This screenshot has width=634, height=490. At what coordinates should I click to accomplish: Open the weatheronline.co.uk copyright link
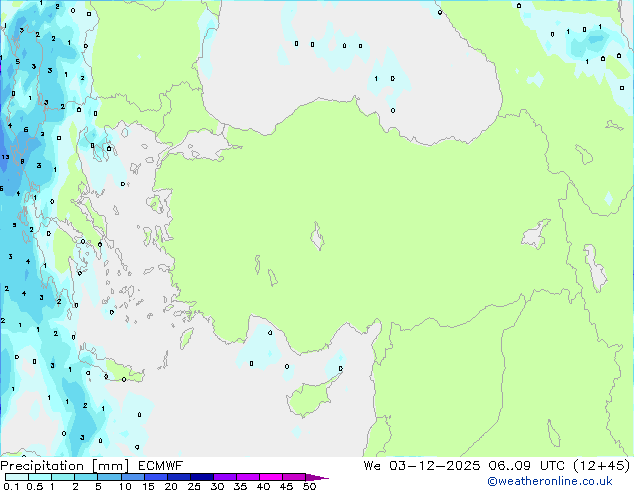tap(550, 481)
